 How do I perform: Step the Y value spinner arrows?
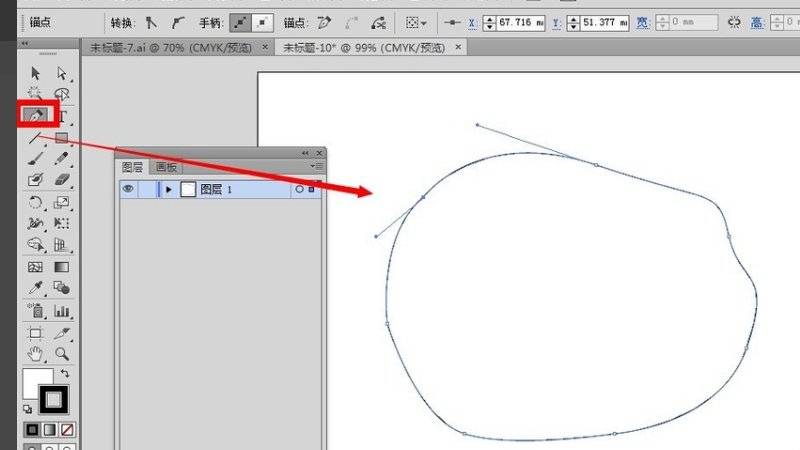(573, 22)
